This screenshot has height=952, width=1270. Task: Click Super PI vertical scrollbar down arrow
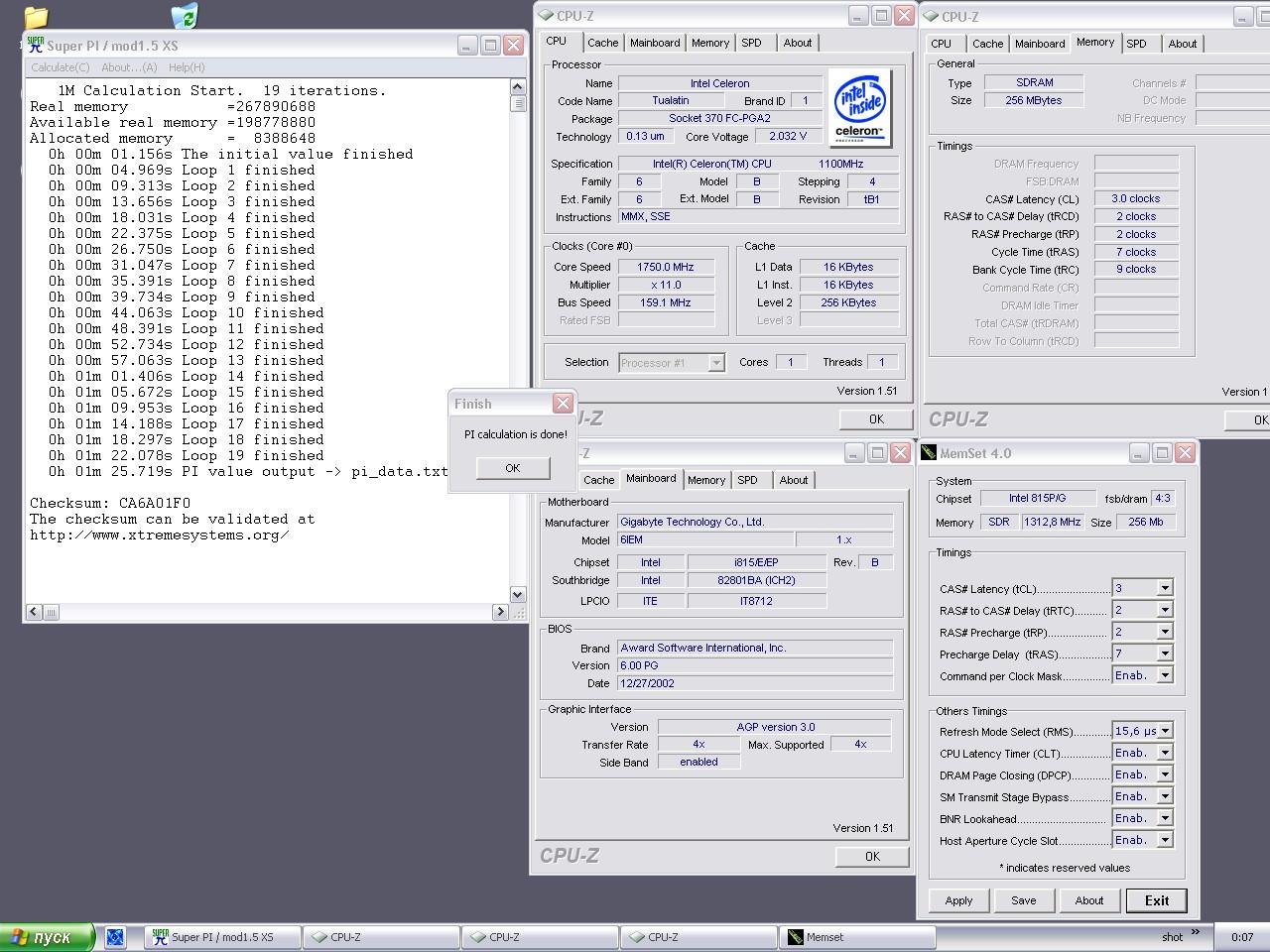518,594
